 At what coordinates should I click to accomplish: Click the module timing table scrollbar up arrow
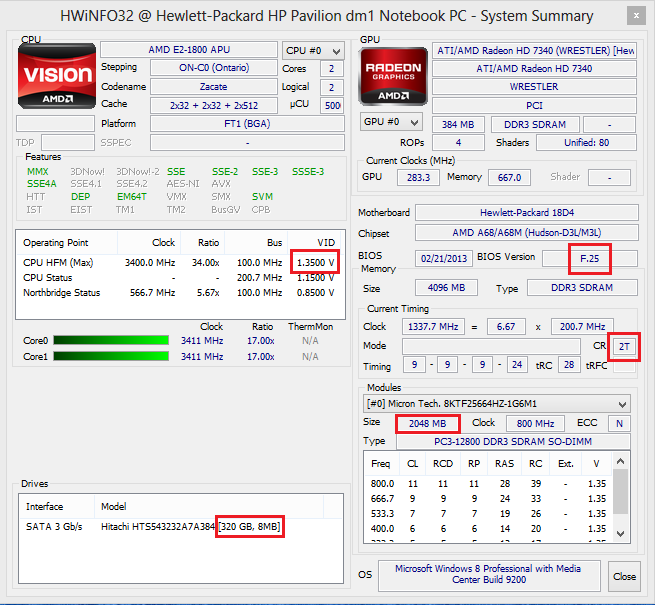(621, 459)
